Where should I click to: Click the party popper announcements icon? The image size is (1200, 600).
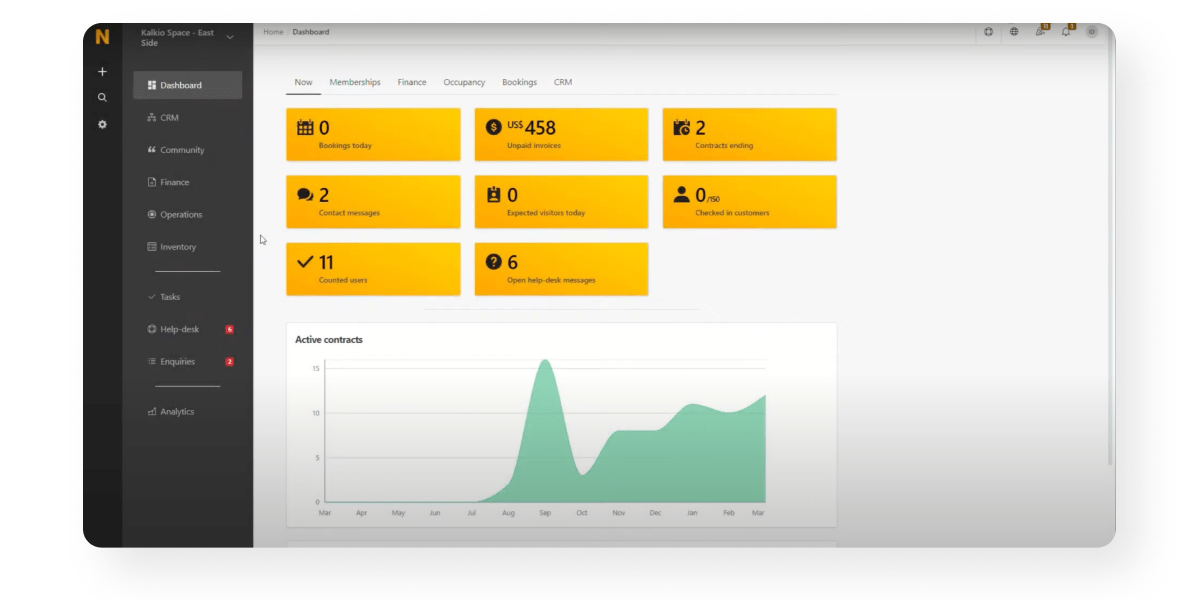coord(1040,32)
